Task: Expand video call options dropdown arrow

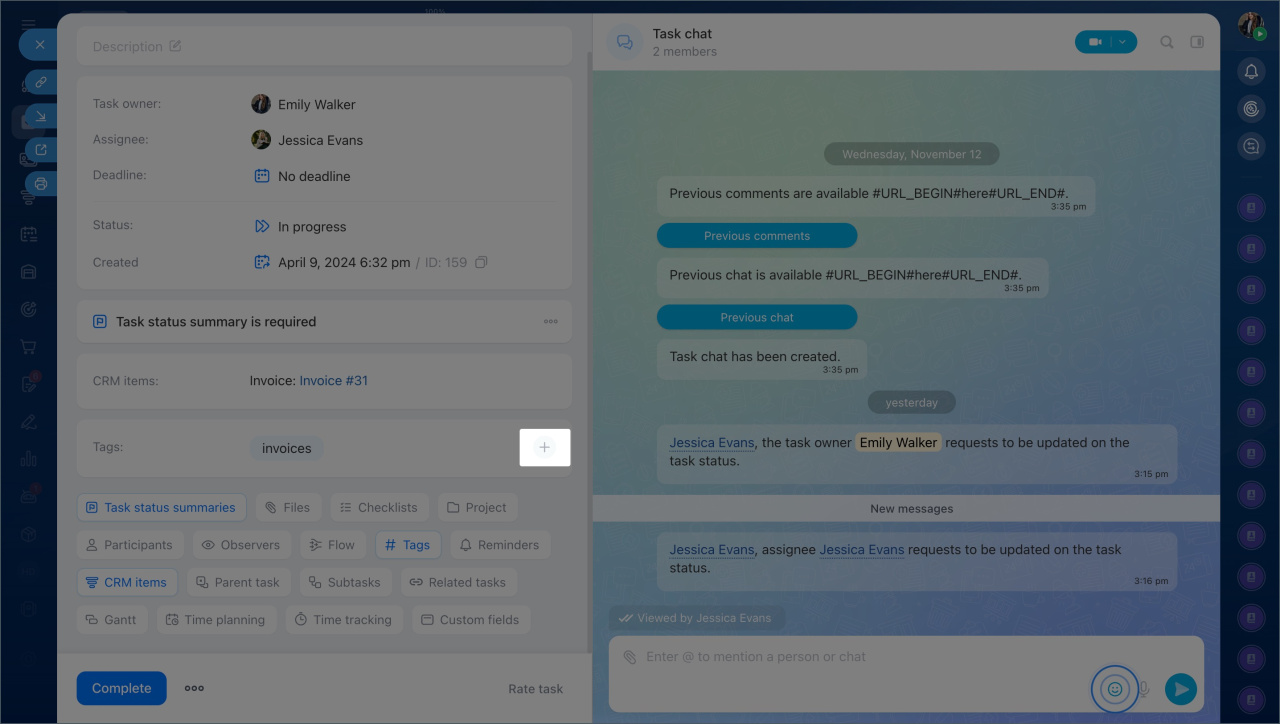Action: coord(1123,42)
